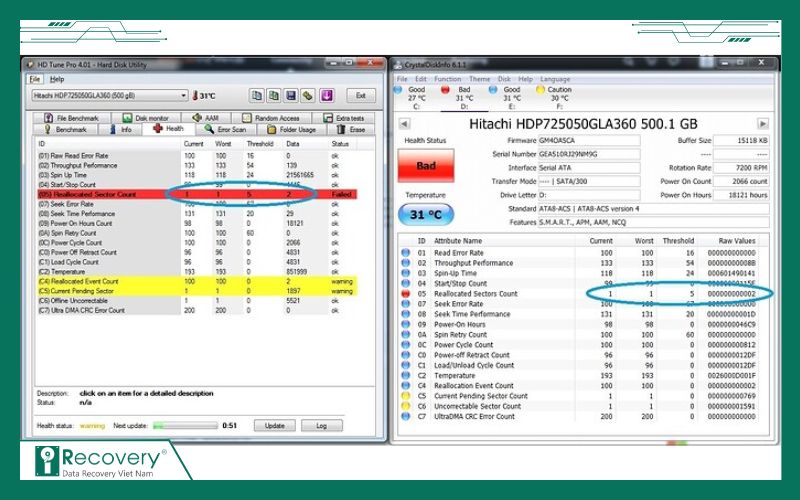Switch to the Disk monitor tab
The image size is (800, 500).
tap(145, 118)
